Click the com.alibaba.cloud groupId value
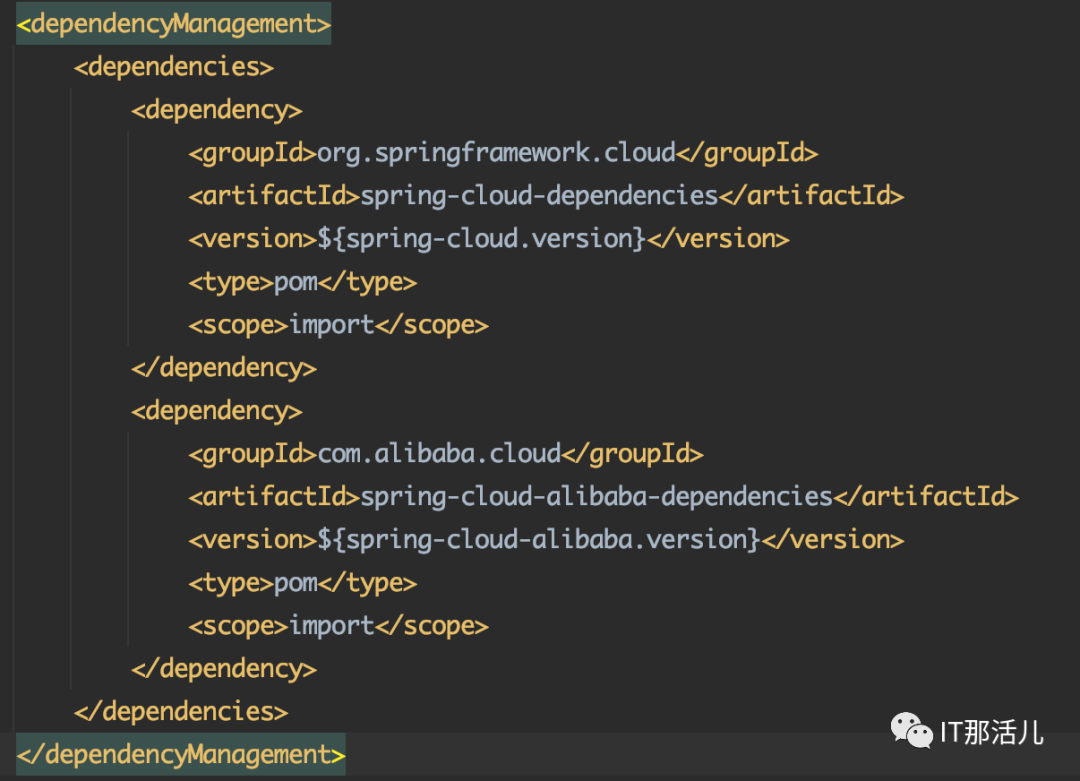The width and height of the screenshot is (1080, 781). (x=439, y=454)
